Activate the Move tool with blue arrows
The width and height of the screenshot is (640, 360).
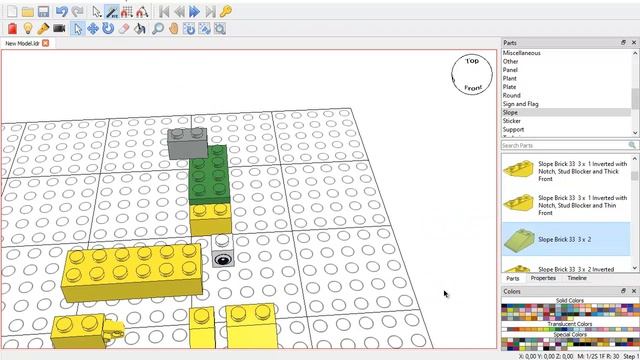[93, 29]
